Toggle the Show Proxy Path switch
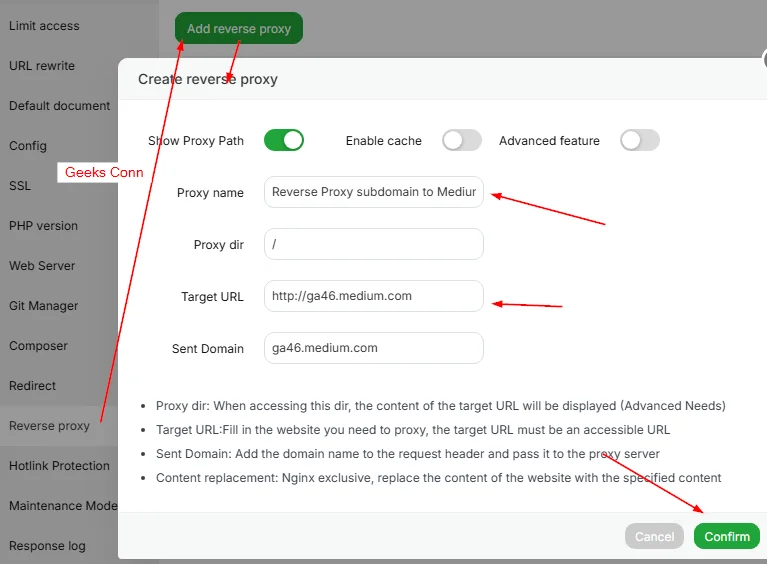767x564 pixels. pyautogui.click(x=284, y=140)
